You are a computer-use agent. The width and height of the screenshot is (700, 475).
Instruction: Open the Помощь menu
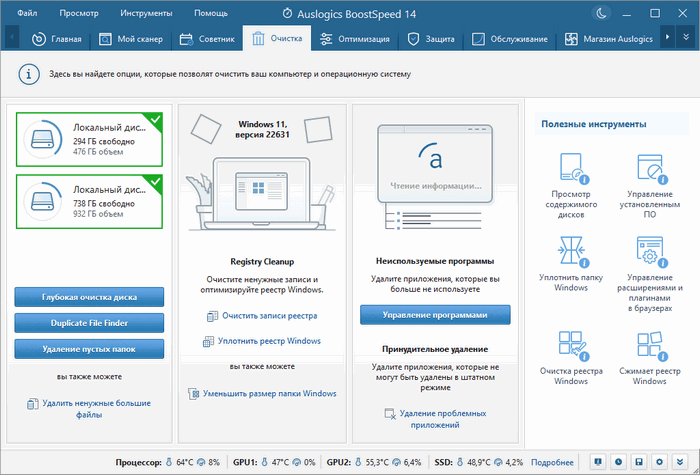(211, 13)
